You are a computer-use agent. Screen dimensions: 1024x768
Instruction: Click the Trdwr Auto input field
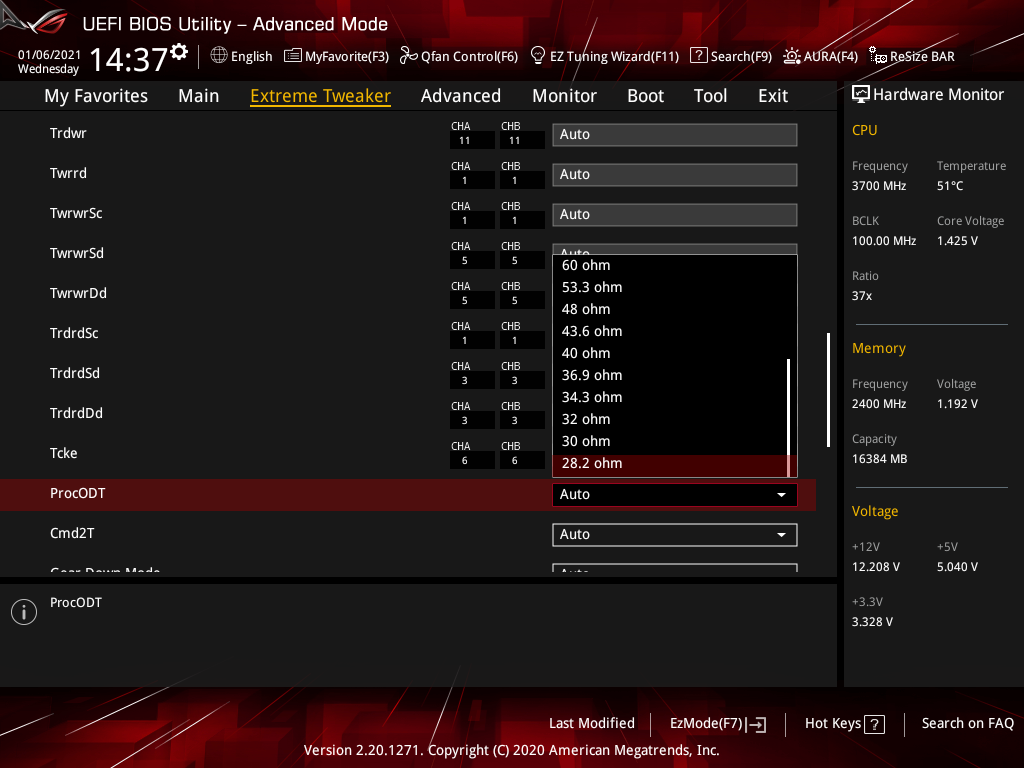[x=675, y=135]
